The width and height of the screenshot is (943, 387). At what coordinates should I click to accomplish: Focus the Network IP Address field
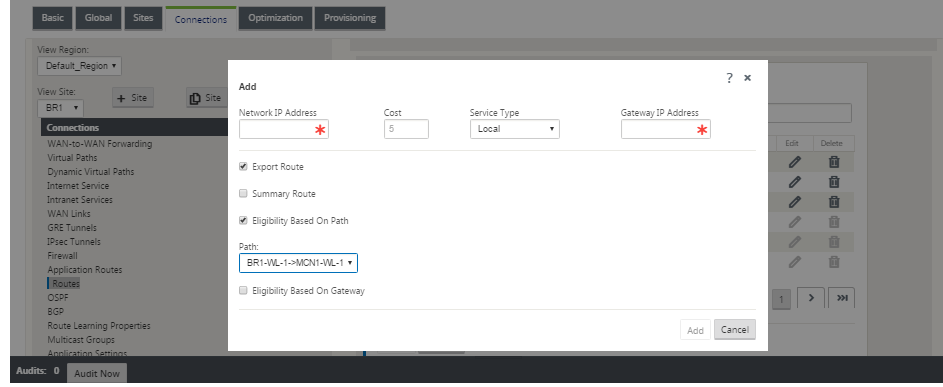coord(284,129)
